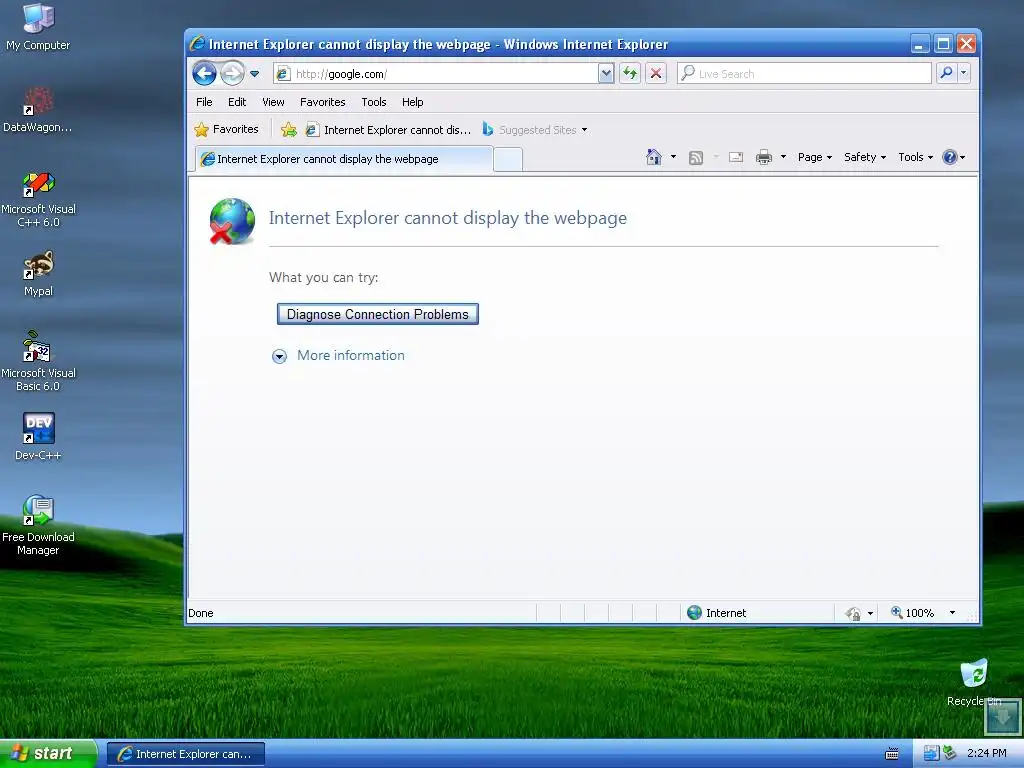Click the 'Done' status bar text
The width and height of the screenshot is (1024, 768).
tap(201, 613)
